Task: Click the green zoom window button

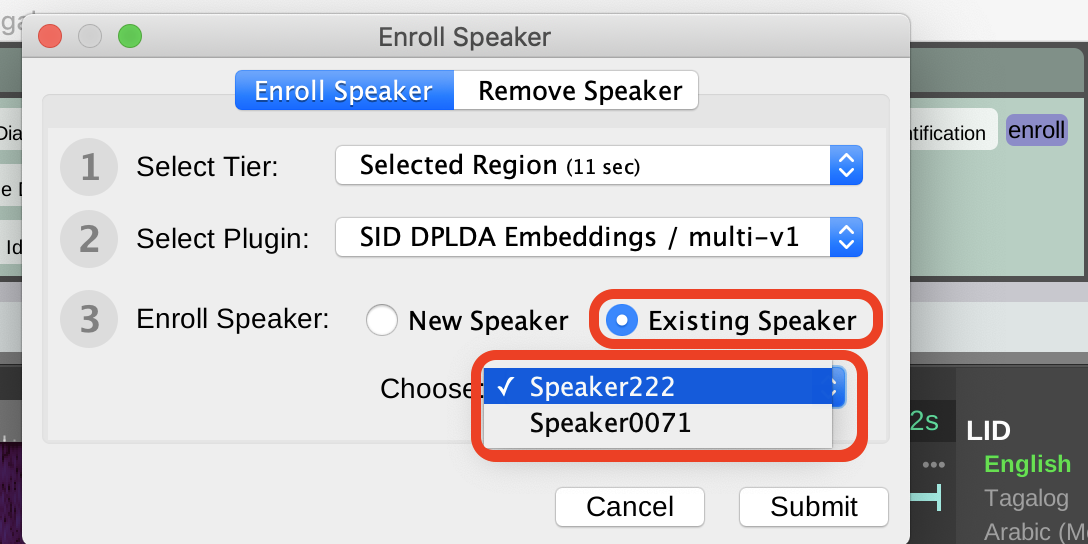Action: click(130, 37)
